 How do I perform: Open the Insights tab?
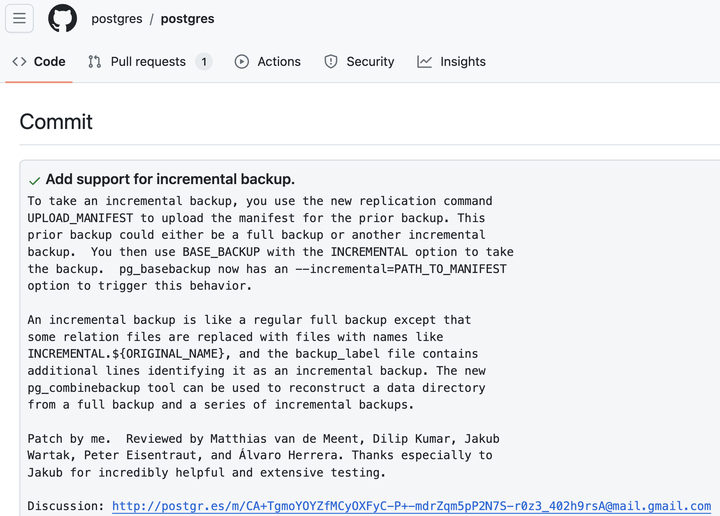[451, 62]
